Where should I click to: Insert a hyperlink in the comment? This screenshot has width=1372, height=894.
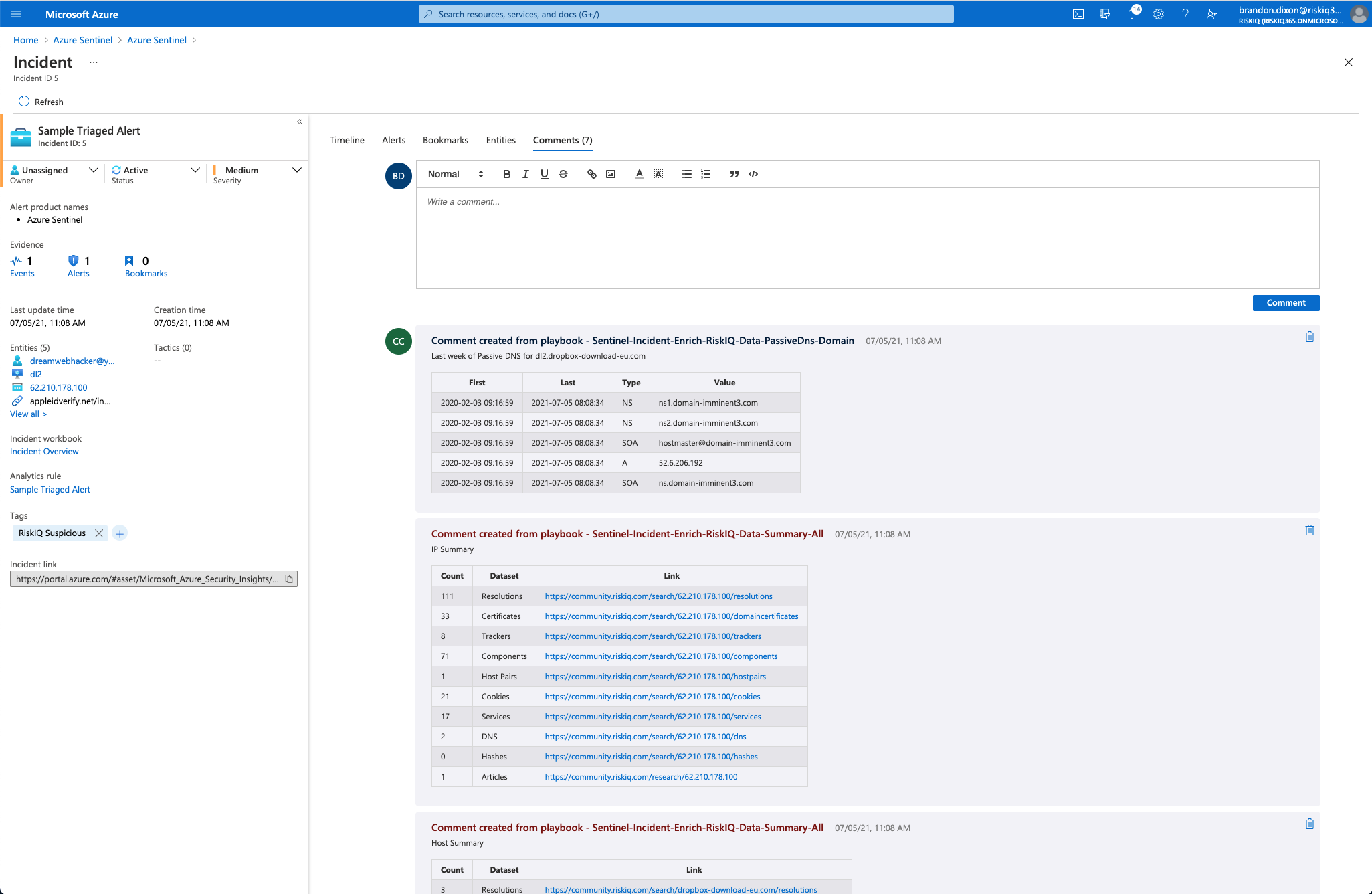pos(592,174)
